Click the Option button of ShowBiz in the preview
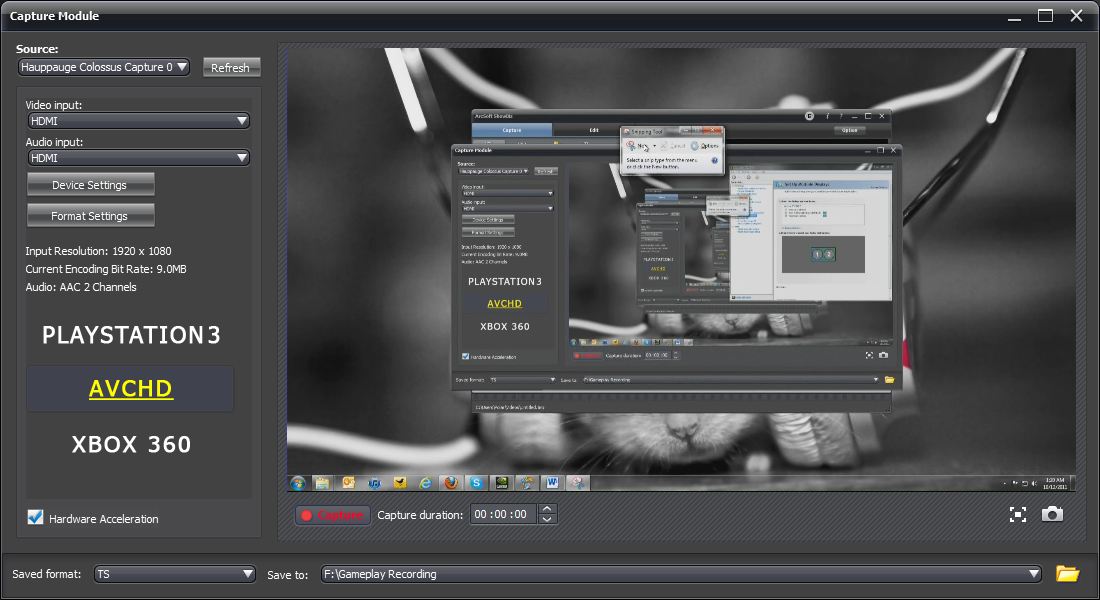This screenshot has height=600, width=1100. click(x=850, y=130)
